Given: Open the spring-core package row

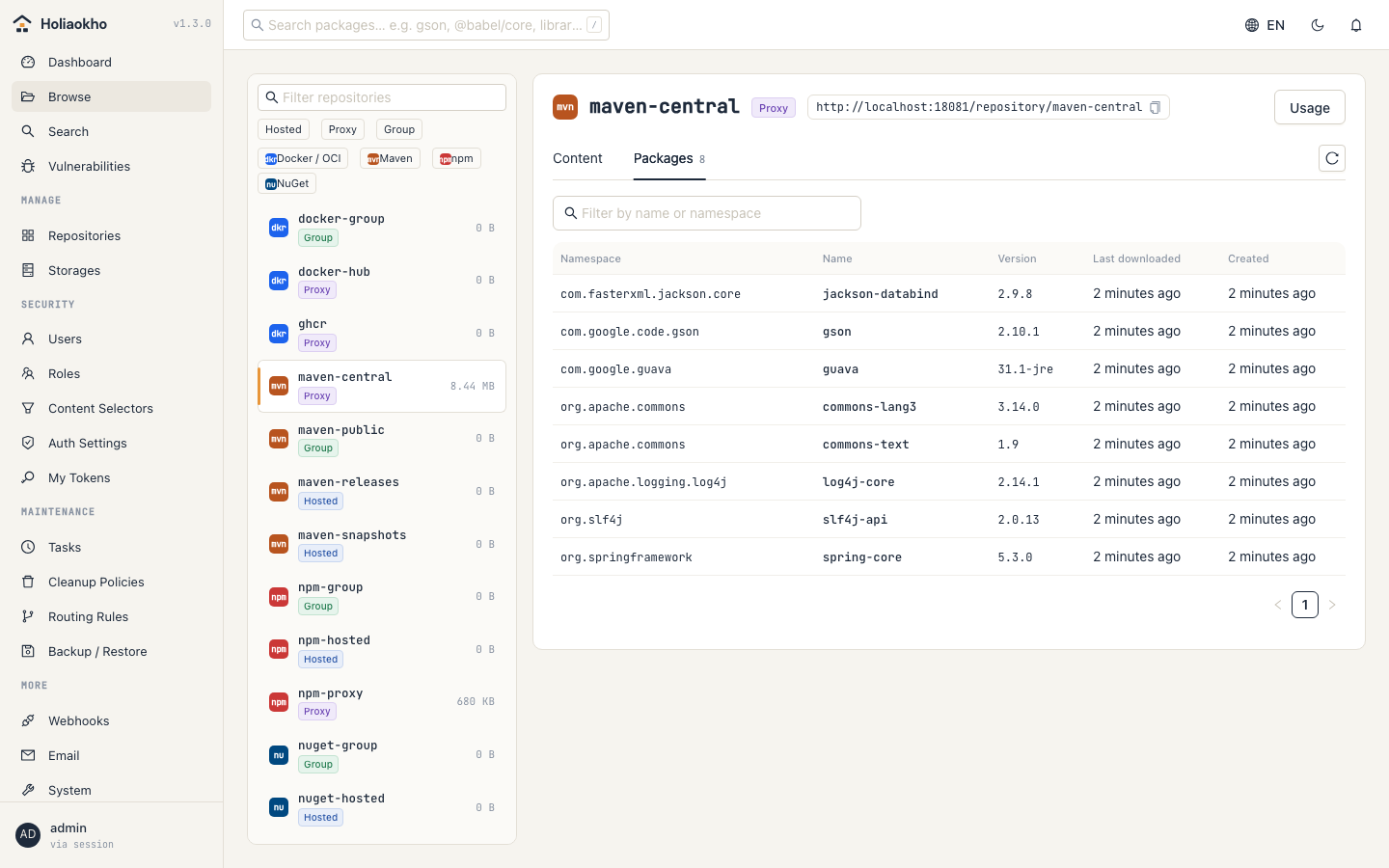Looking at the screenshot, I should coord(949,556).
